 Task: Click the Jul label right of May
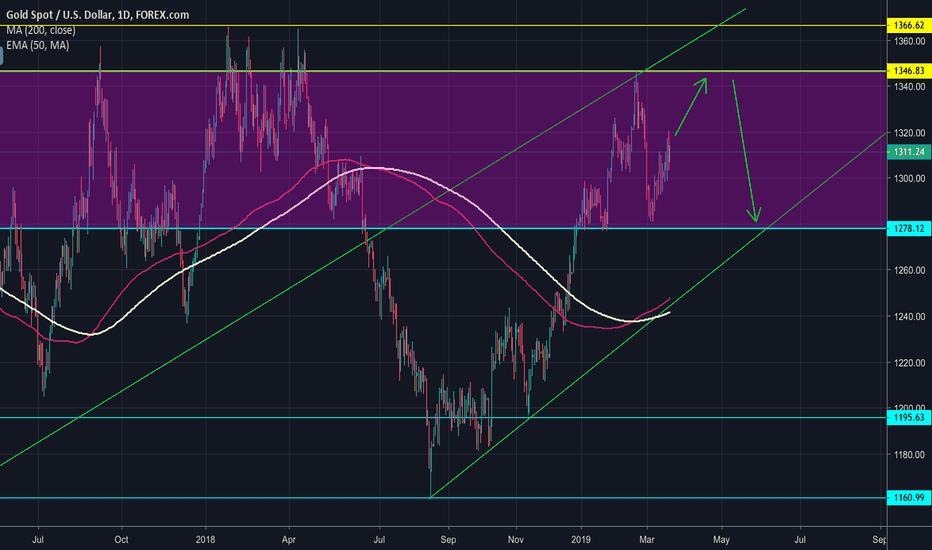(800, 540)
